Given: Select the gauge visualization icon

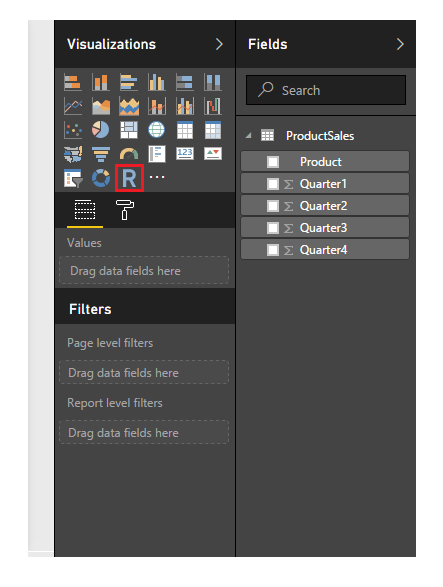Looking at the screenshot, I should pos(129,154).
